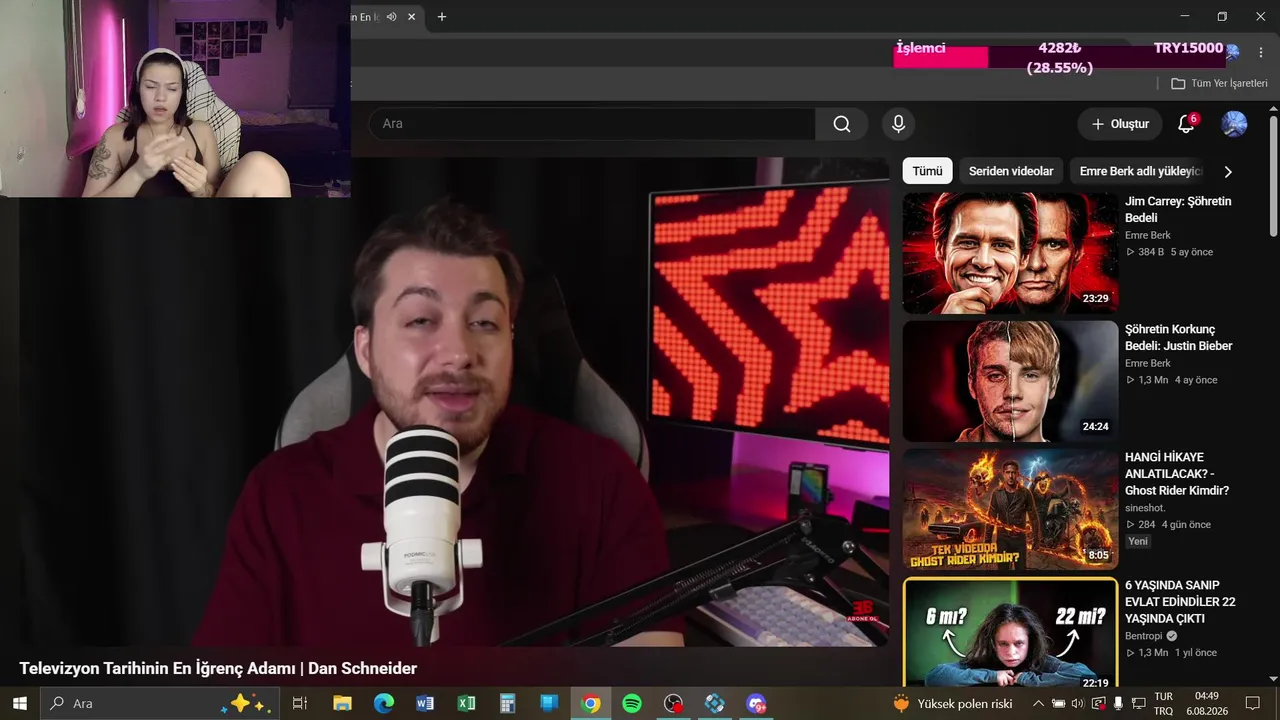Expand the hidden system tray icons chevron

(1038, 703)
